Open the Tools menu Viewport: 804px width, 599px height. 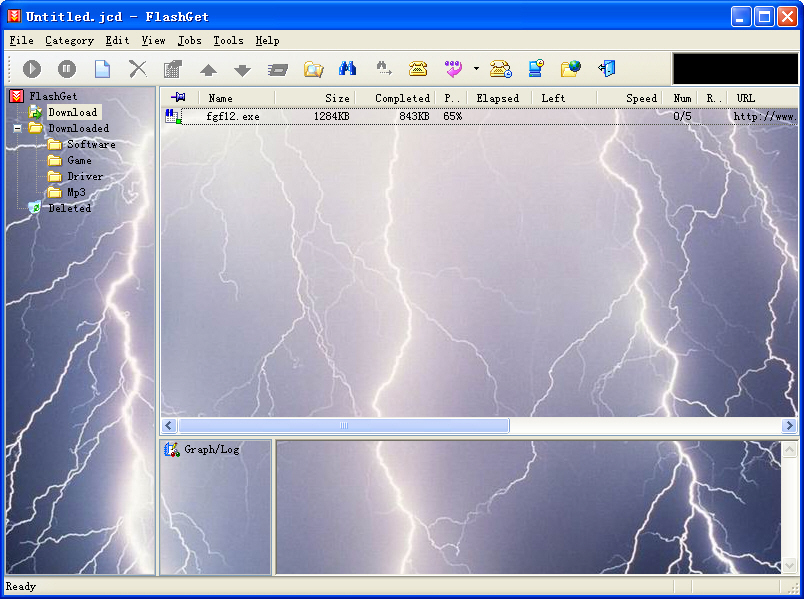228,41
